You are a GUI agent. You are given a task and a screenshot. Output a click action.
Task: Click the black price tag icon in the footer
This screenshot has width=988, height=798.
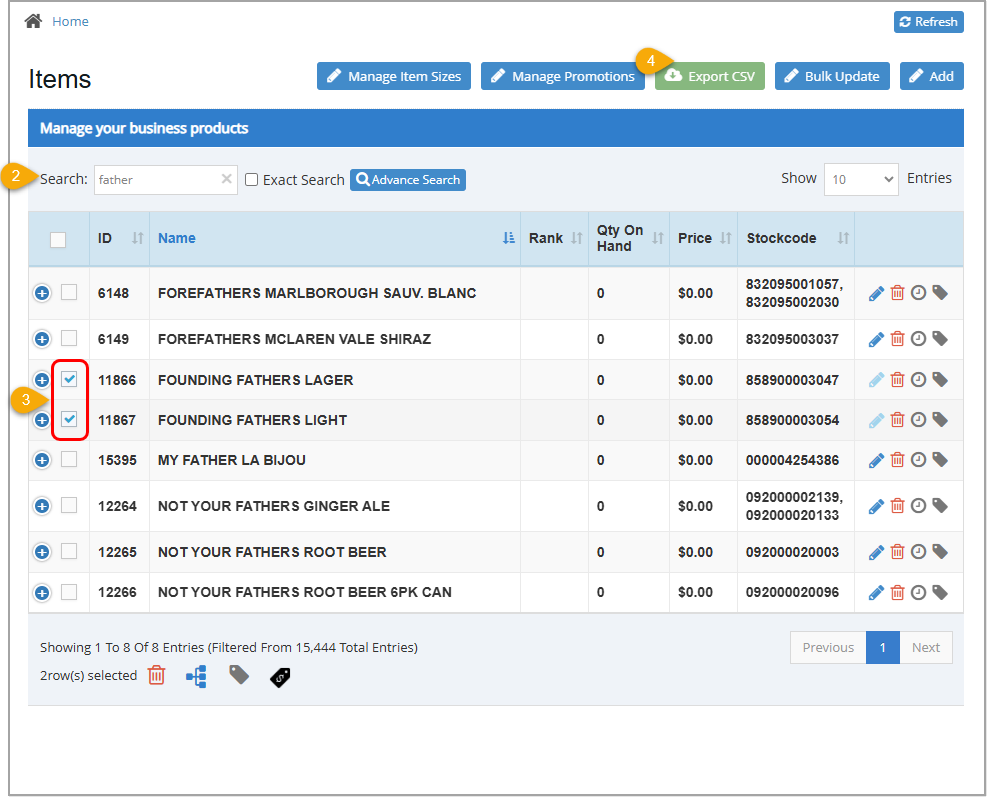point(279,677)
